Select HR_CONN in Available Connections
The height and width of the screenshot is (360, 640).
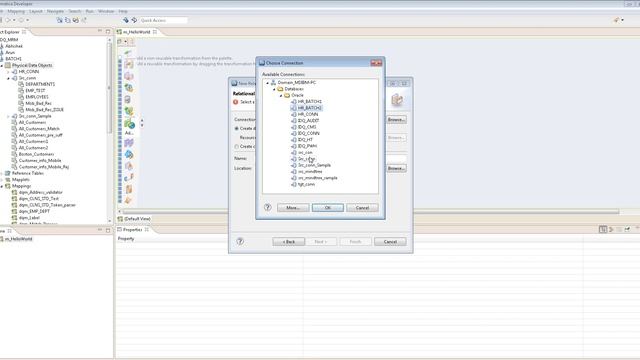click(x=308, y=114)
